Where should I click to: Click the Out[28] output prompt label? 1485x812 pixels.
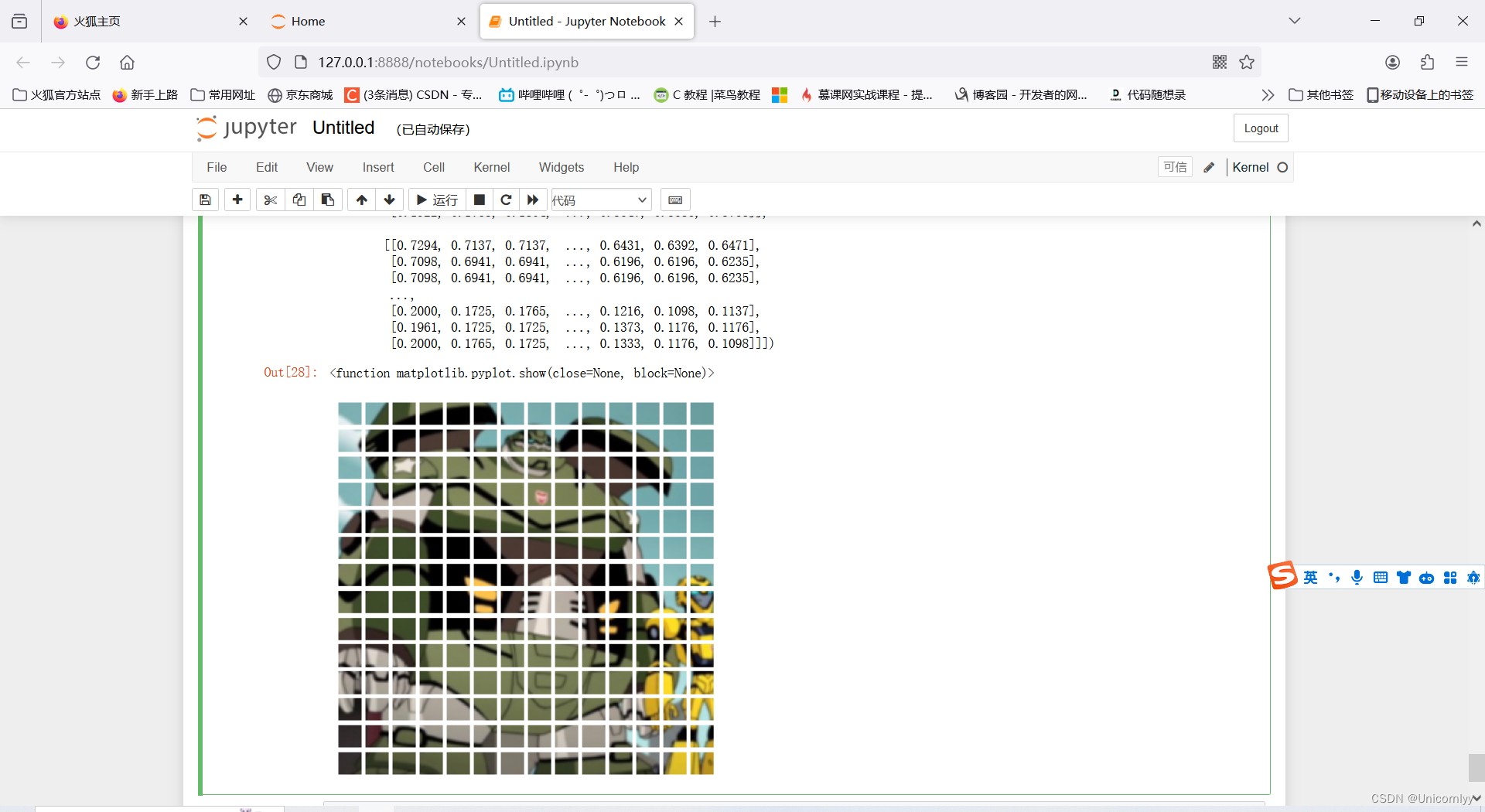click(x=290, y=373)
